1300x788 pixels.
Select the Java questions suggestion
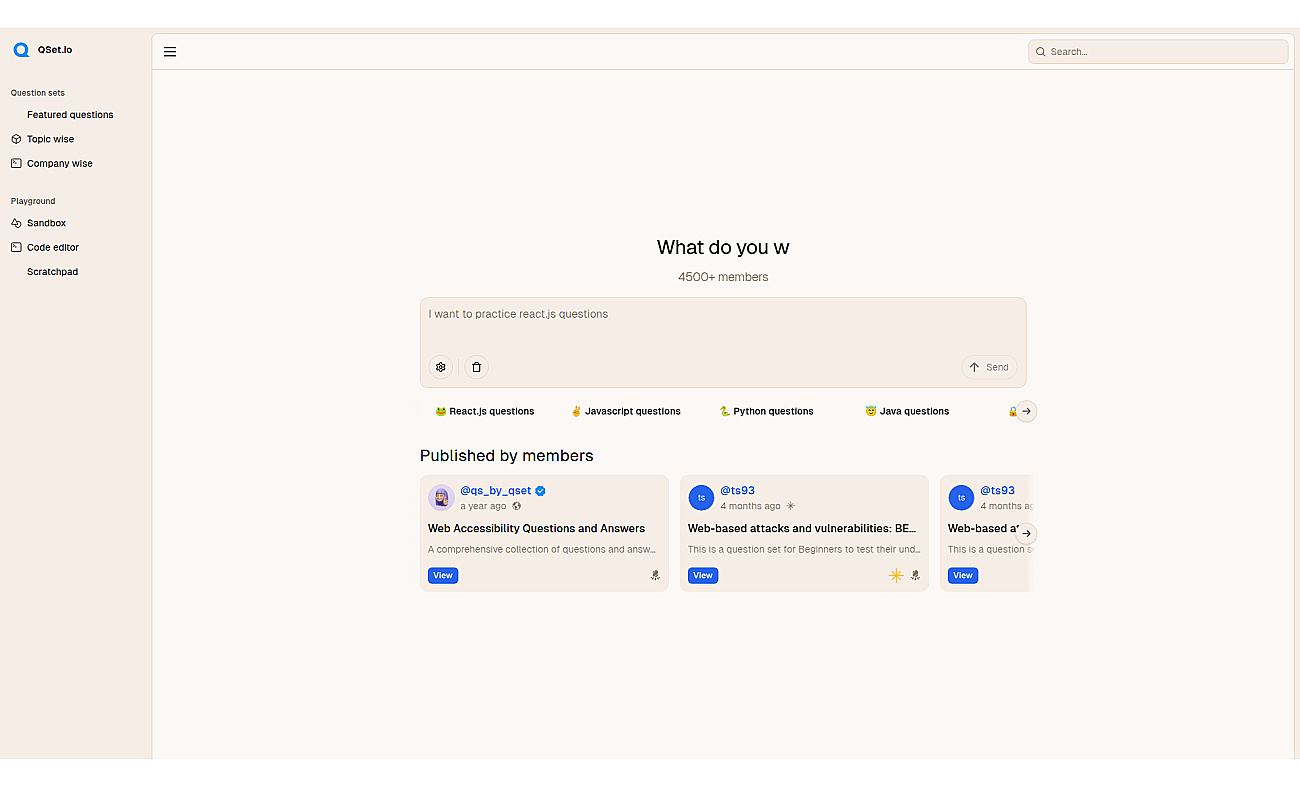point(907,411)
